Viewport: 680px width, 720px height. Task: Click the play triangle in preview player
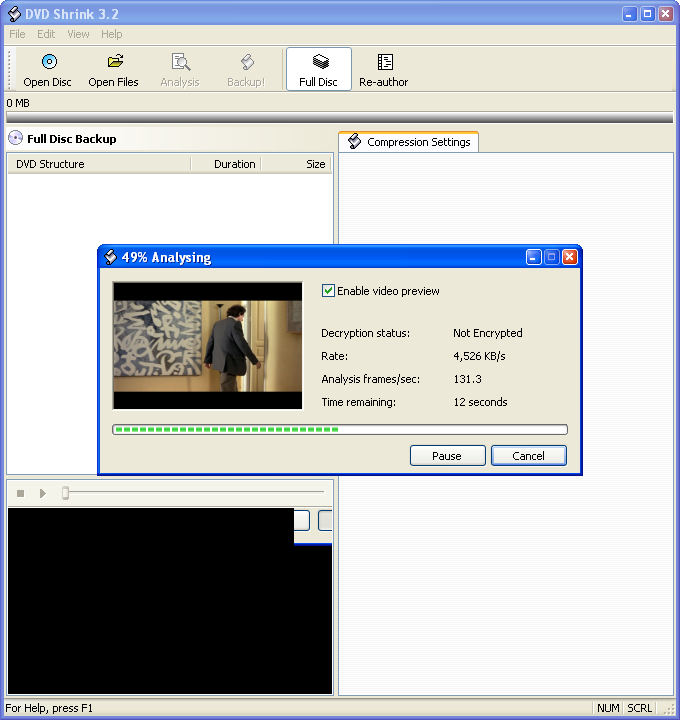pyautogui.click(x=43, y=493)
